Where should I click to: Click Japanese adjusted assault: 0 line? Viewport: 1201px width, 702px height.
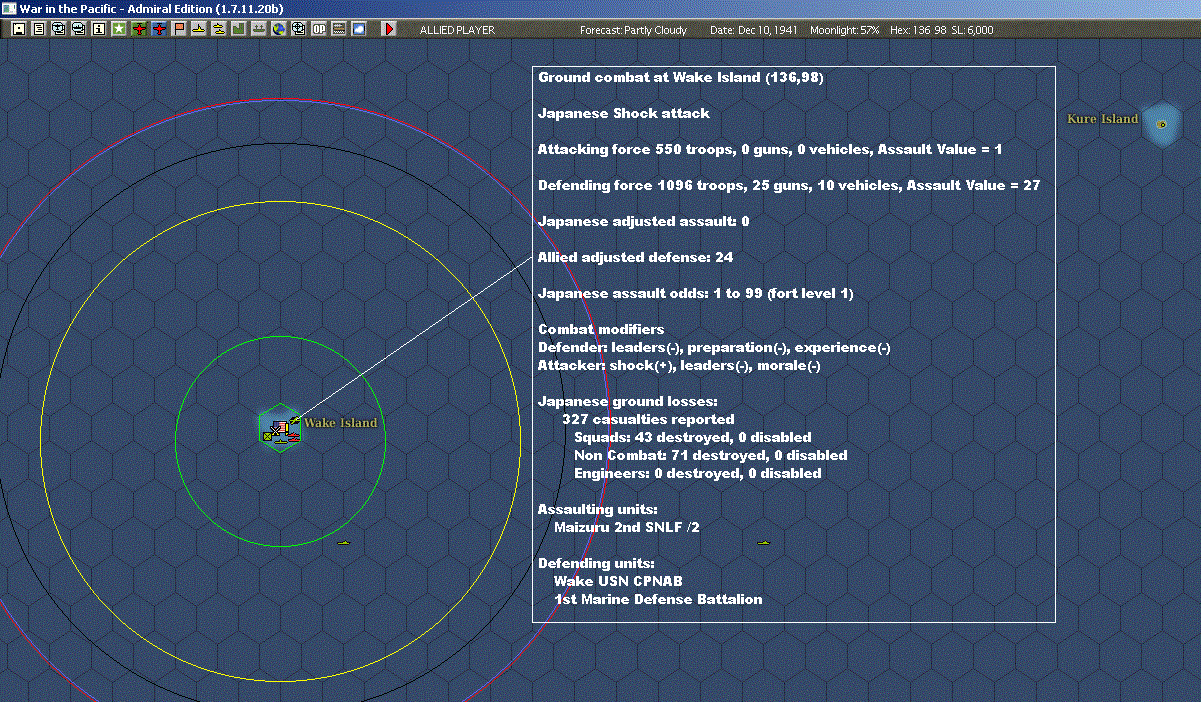tap(644, 221)
